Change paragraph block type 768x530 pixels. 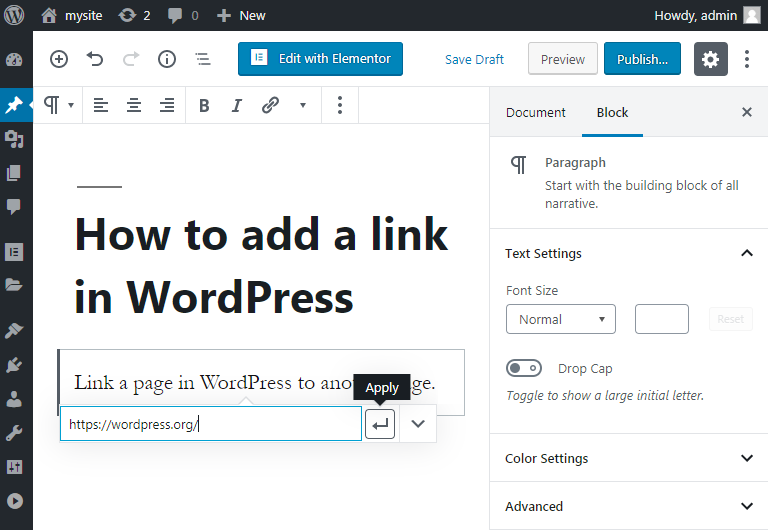click(58, 105)
